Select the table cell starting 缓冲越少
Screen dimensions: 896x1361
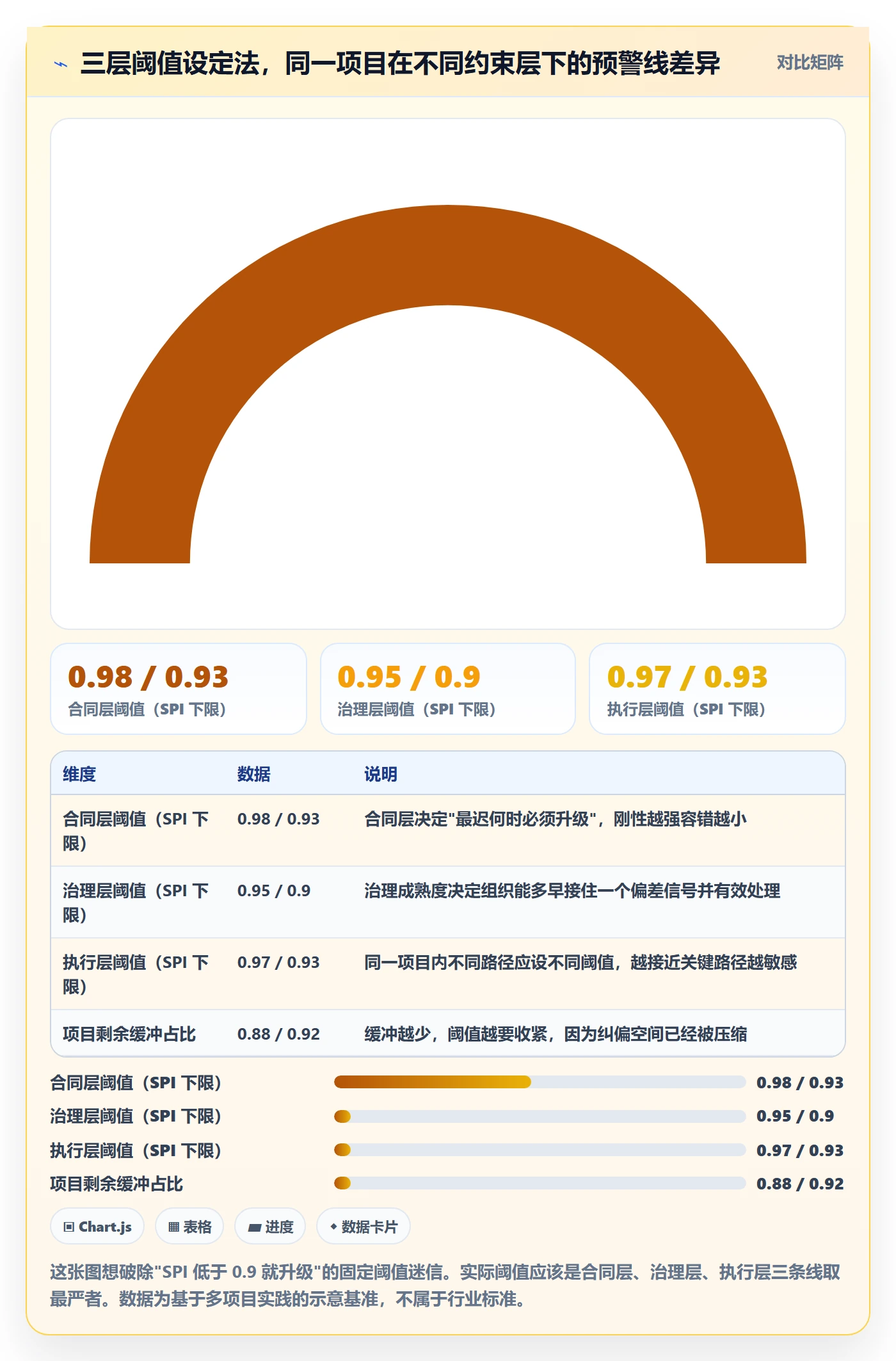pos(598,1033)
